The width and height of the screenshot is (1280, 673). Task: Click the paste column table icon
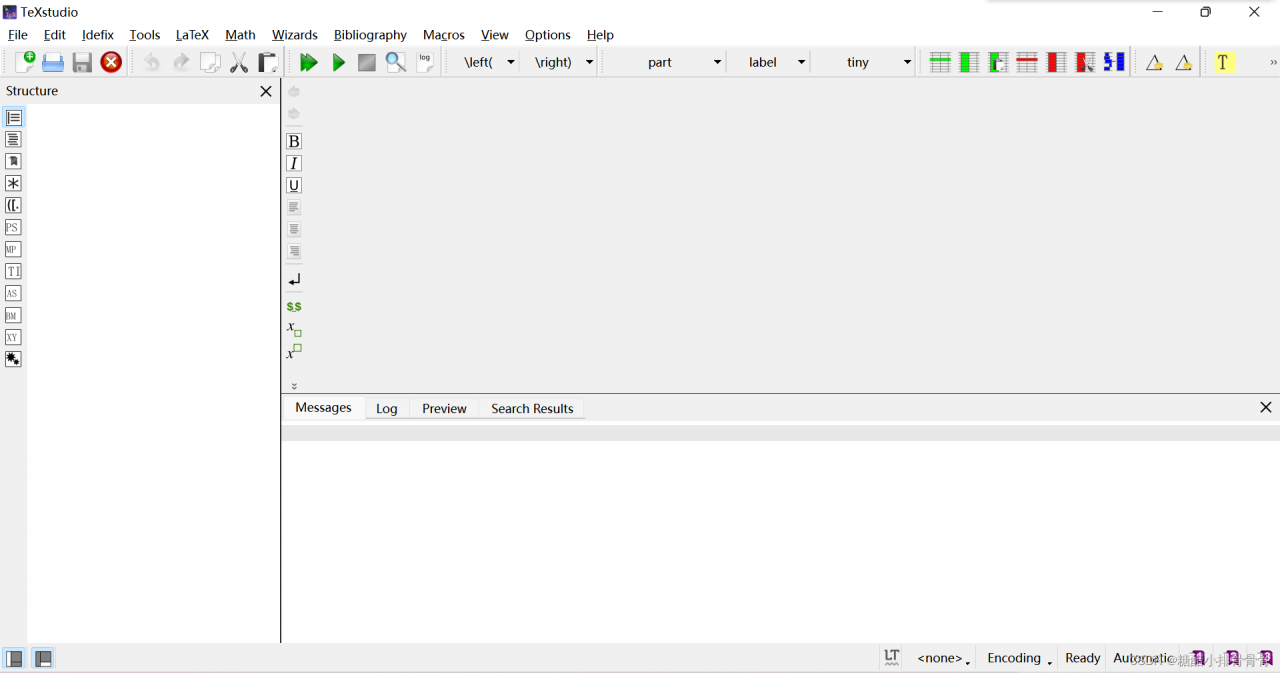[x=998, y=62]
